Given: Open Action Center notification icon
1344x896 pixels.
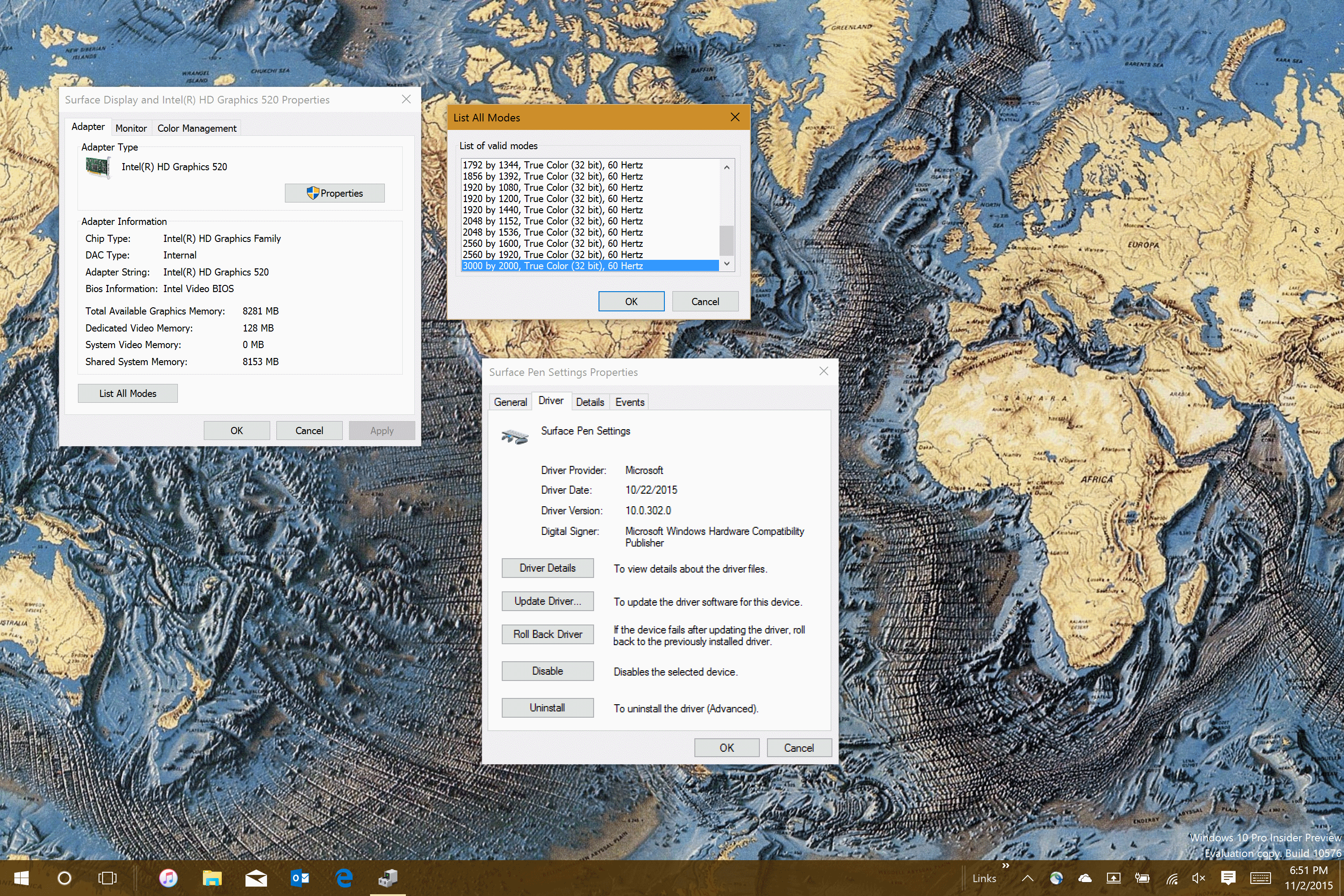Looking at the screenshot, I should coord(1228,878).
